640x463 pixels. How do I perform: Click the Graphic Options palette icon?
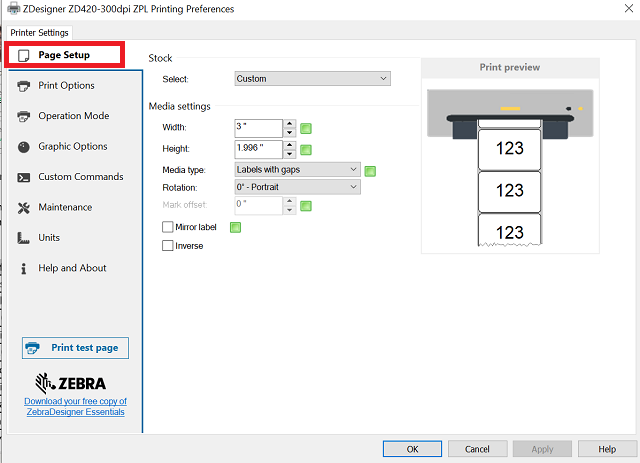coord(24,147)
